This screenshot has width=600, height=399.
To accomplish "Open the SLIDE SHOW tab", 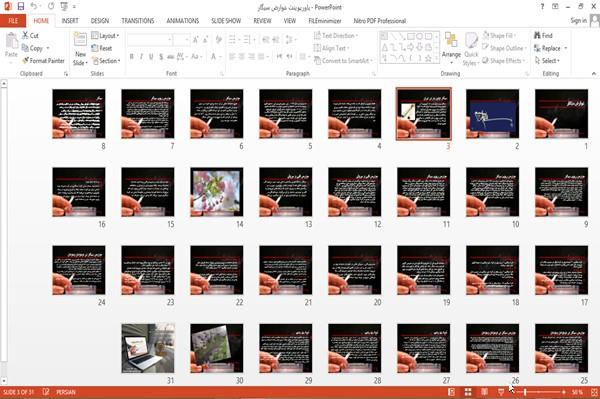I will 226,21.
